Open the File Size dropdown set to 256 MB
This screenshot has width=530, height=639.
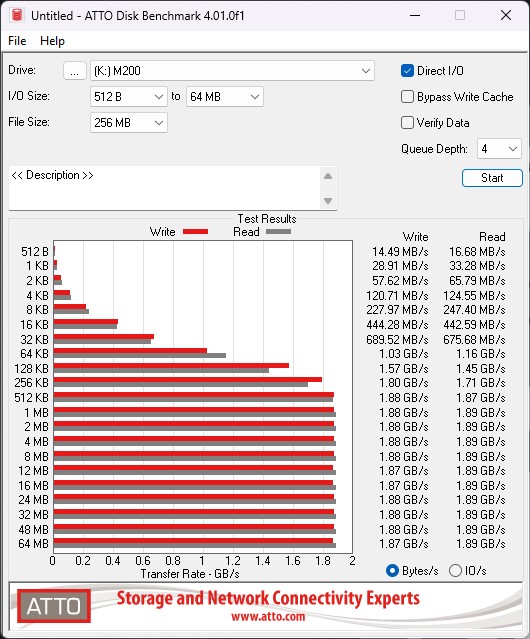(129, 123)
